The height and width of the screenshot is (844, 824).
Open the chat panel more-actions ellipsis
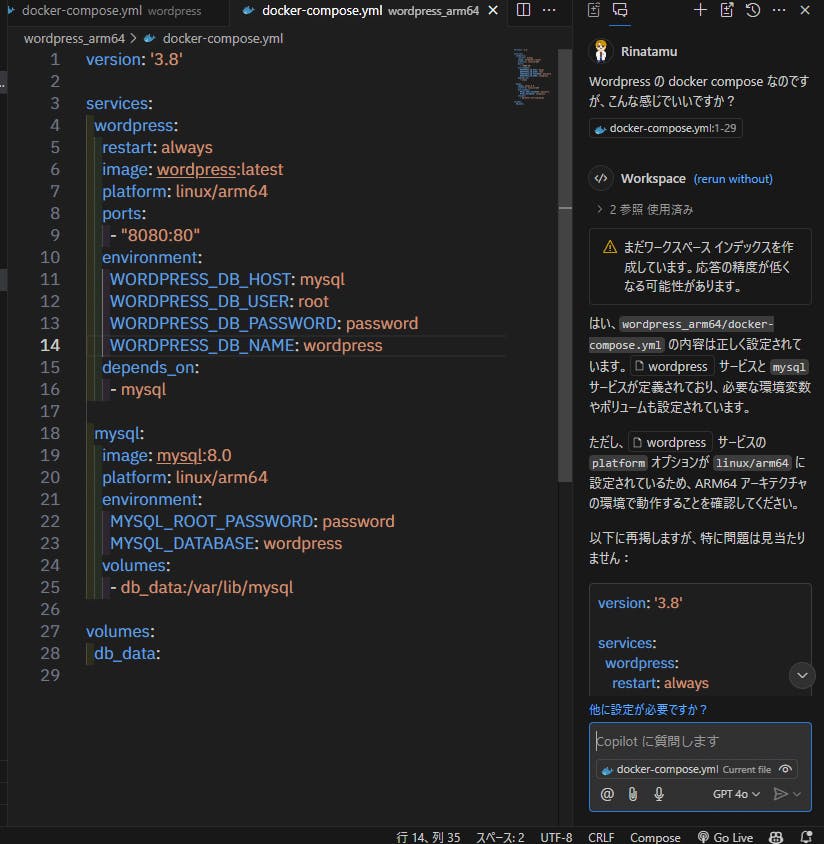(779, 10)
